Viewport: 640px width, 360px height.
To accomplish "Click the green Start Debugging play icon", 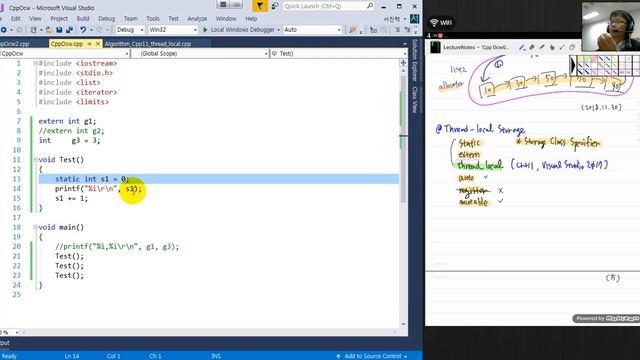I will coord(205,30).
